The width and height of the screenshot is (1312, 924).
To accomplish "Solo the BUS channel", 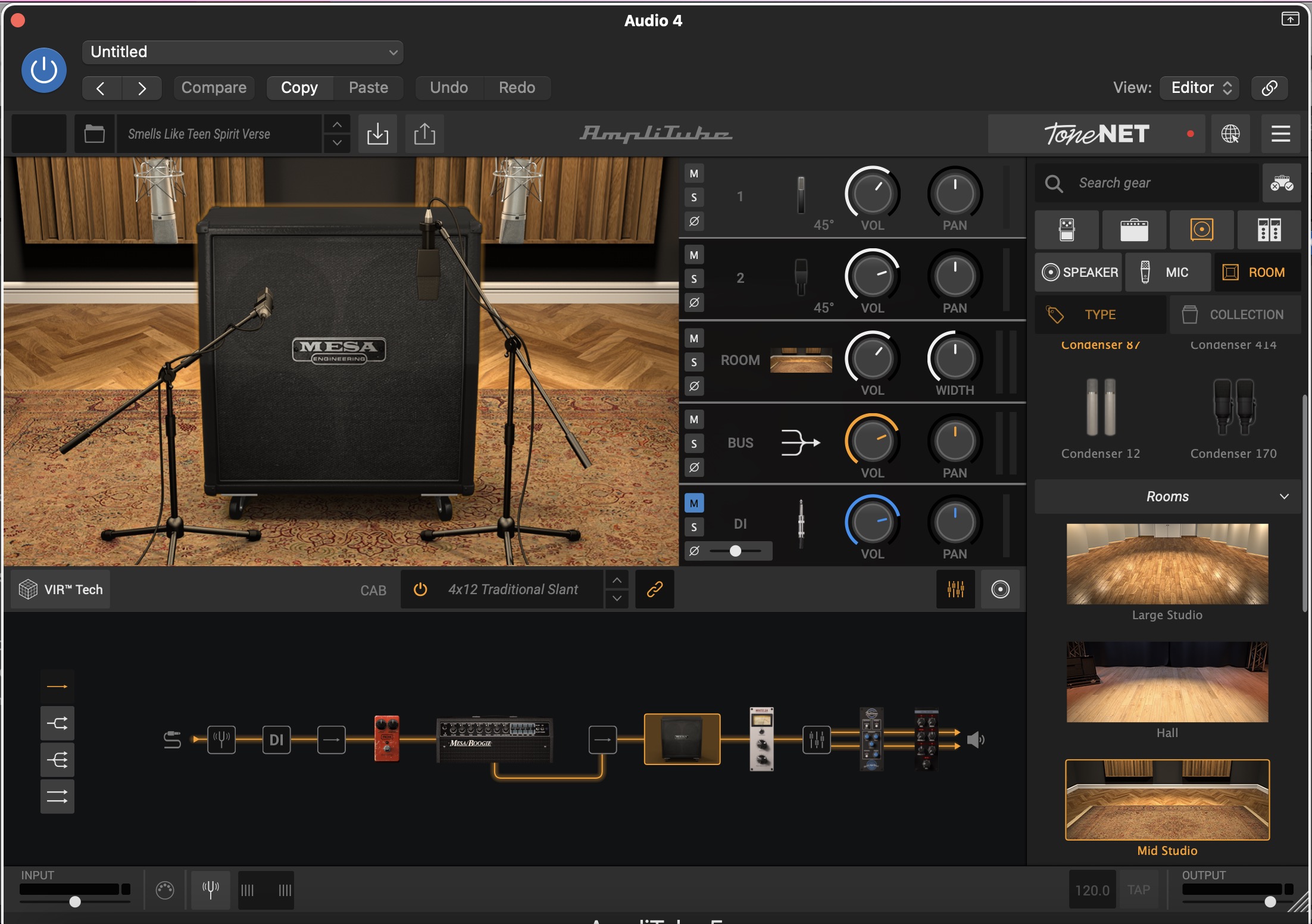I will [694, 444].
